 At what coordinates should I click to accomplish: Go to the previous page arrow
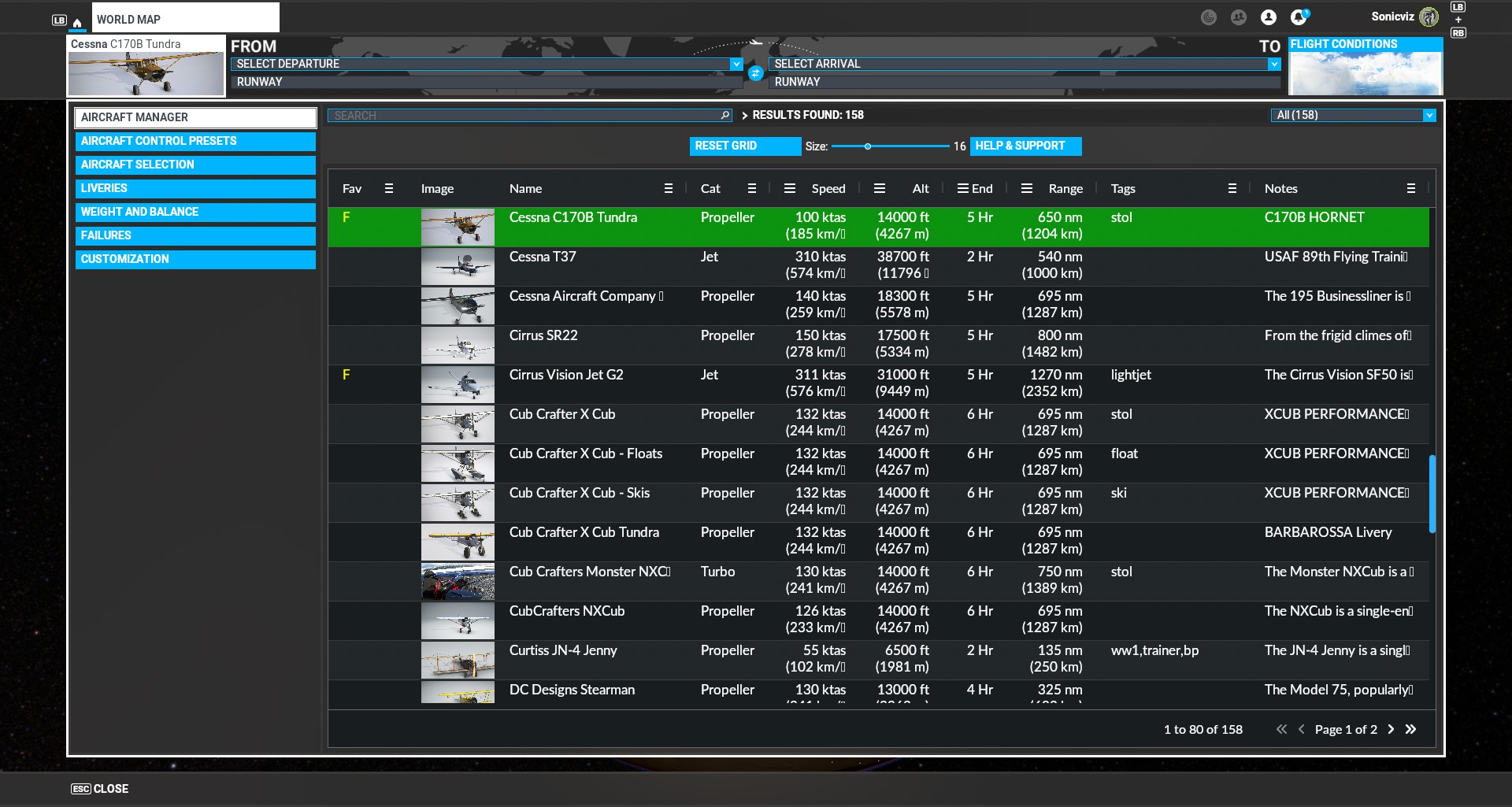(x=1301, y=729)
